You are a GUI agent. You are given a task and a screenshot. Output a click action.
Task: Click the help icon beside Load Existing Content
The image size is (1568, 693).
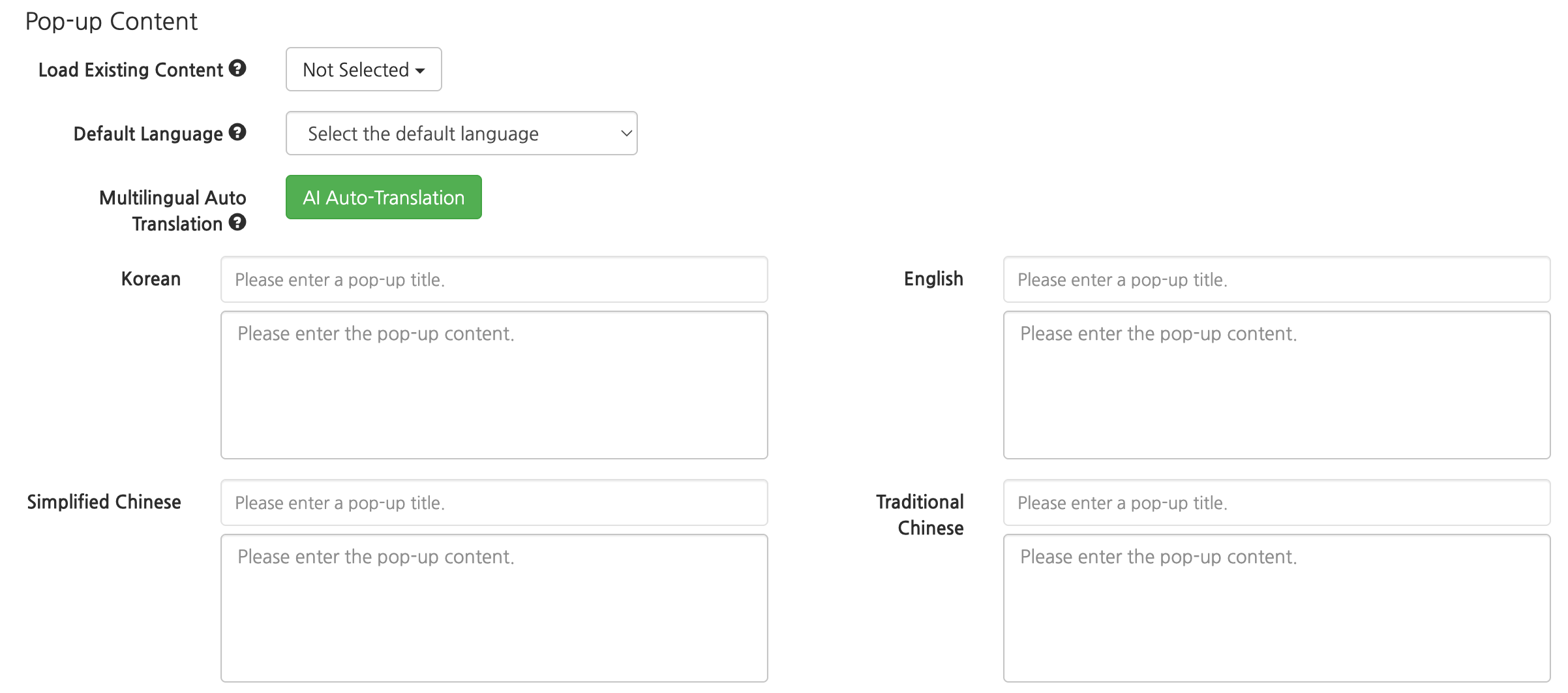pos(237,69)
